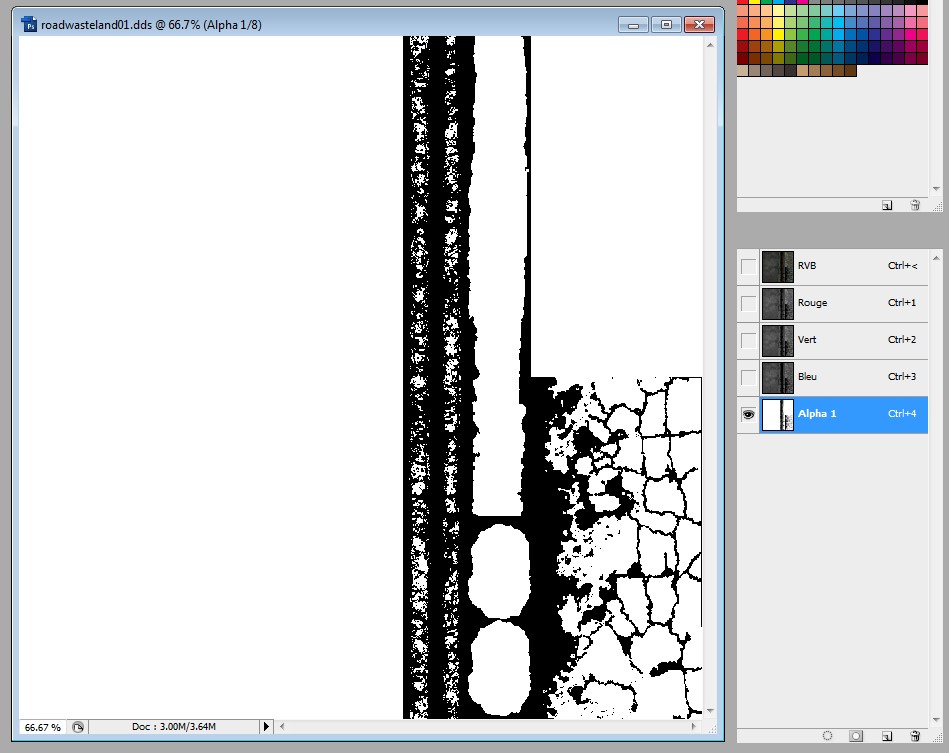
Task: Hide the Alpha 1 channel eye icon
Action: 749,414
